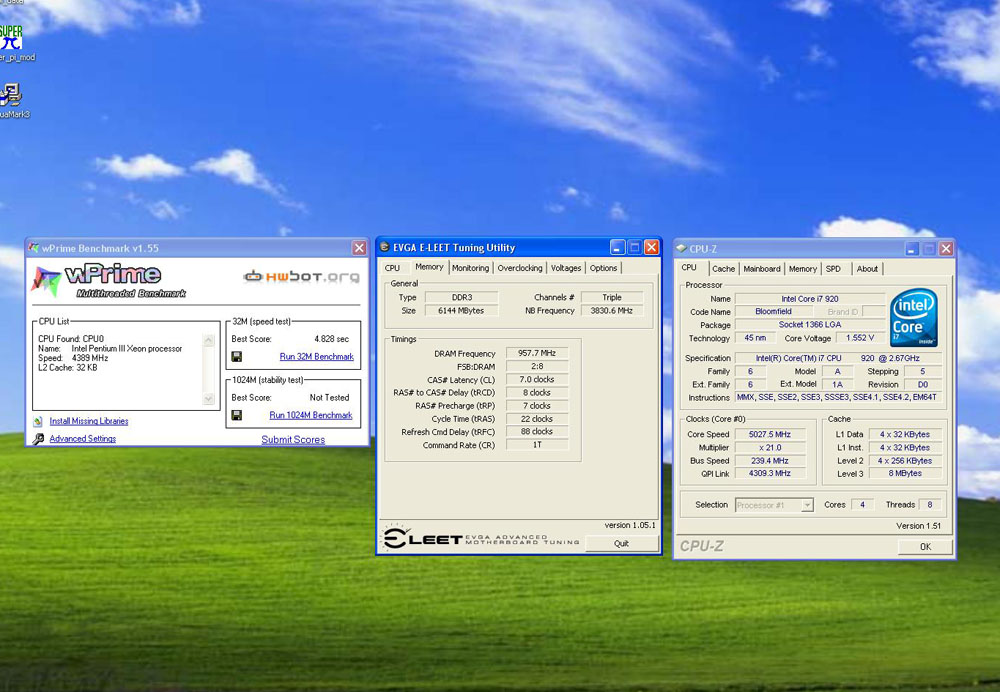
Task: Click the Quit button in E-LEET
Action: coord(621,543)
